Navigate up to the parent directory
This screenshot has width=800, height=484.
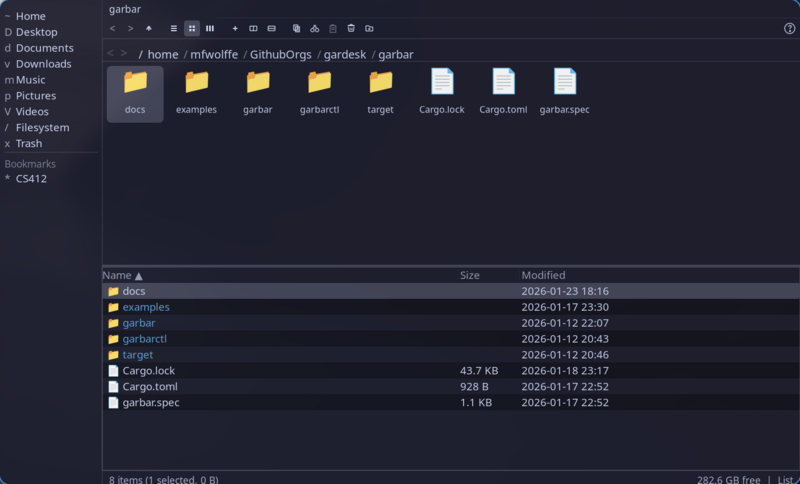tap(149, 29)
